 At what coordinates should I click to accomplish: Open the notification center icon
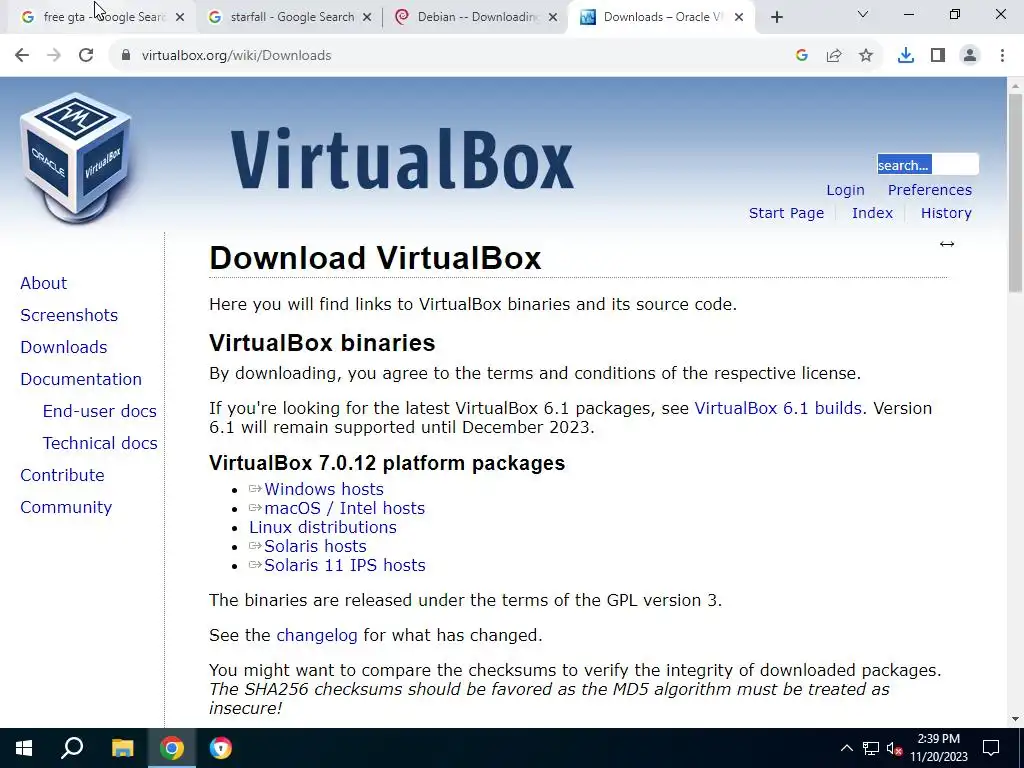point(991,748)
